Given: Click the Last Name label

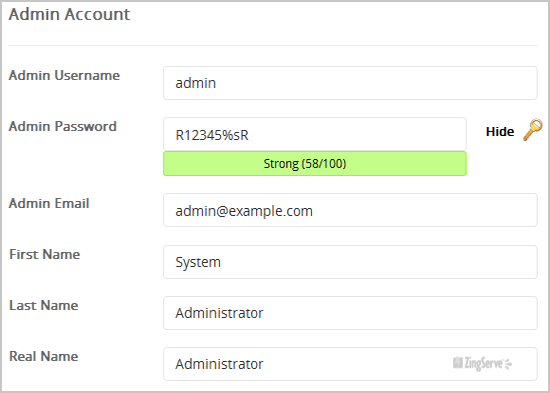Looking at the screenshot, I should coord(43,305).
